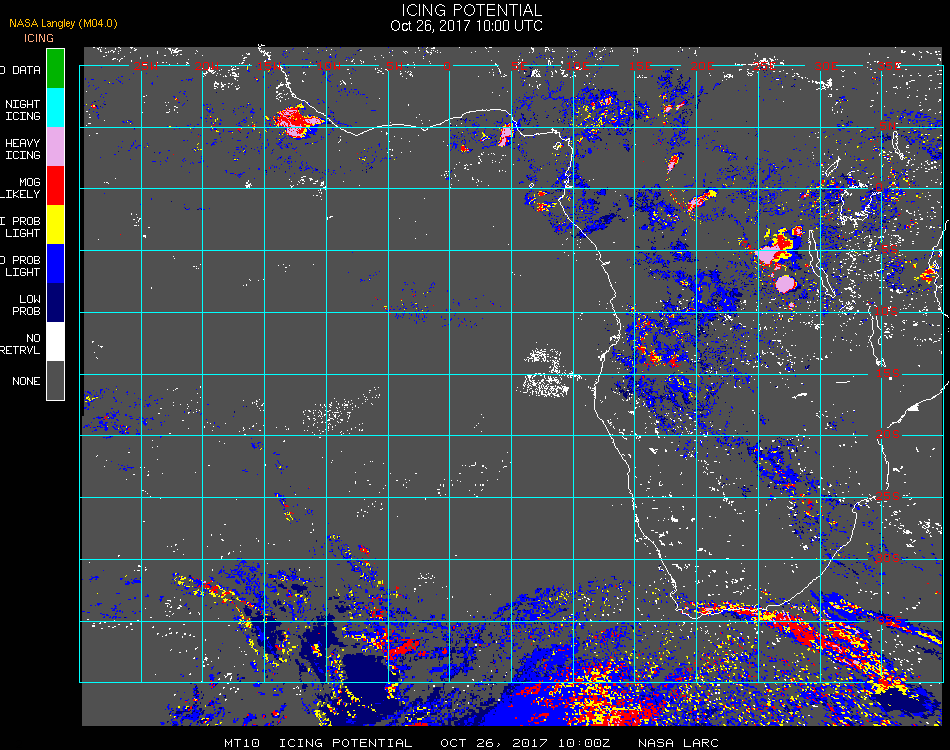The height and width of the screenshot is (750, 950).
Task: Click the 10S latitude label
Action: 886,311
